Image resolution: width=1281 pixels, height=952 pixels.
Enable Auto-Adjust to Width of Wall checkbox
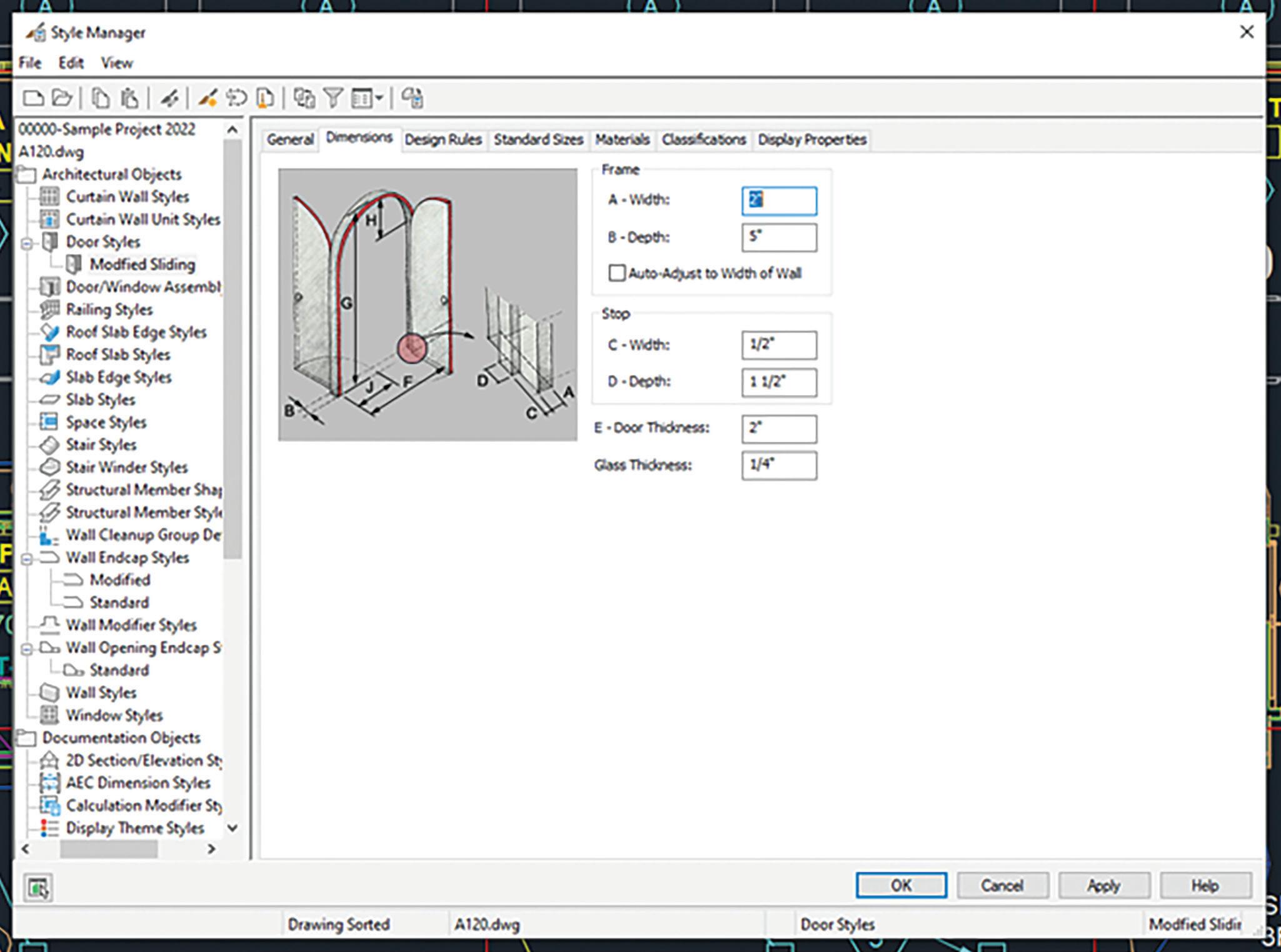coord(616,273)
